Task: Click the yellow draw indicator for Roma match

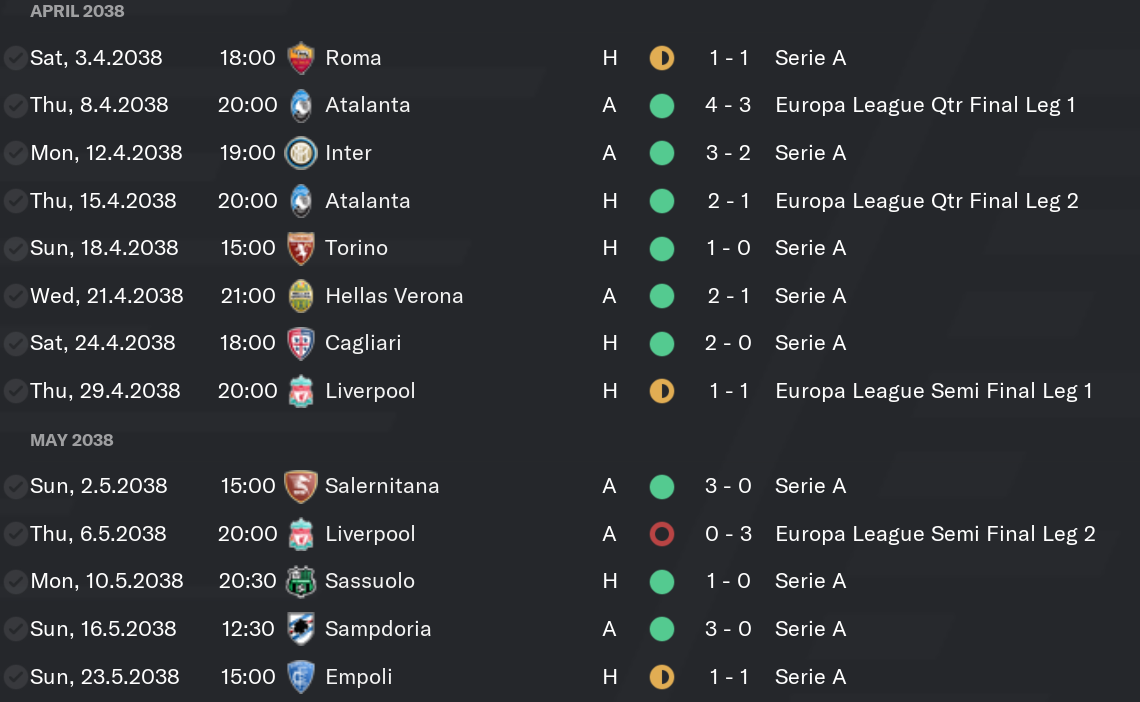Action: (x=662, y=58)
